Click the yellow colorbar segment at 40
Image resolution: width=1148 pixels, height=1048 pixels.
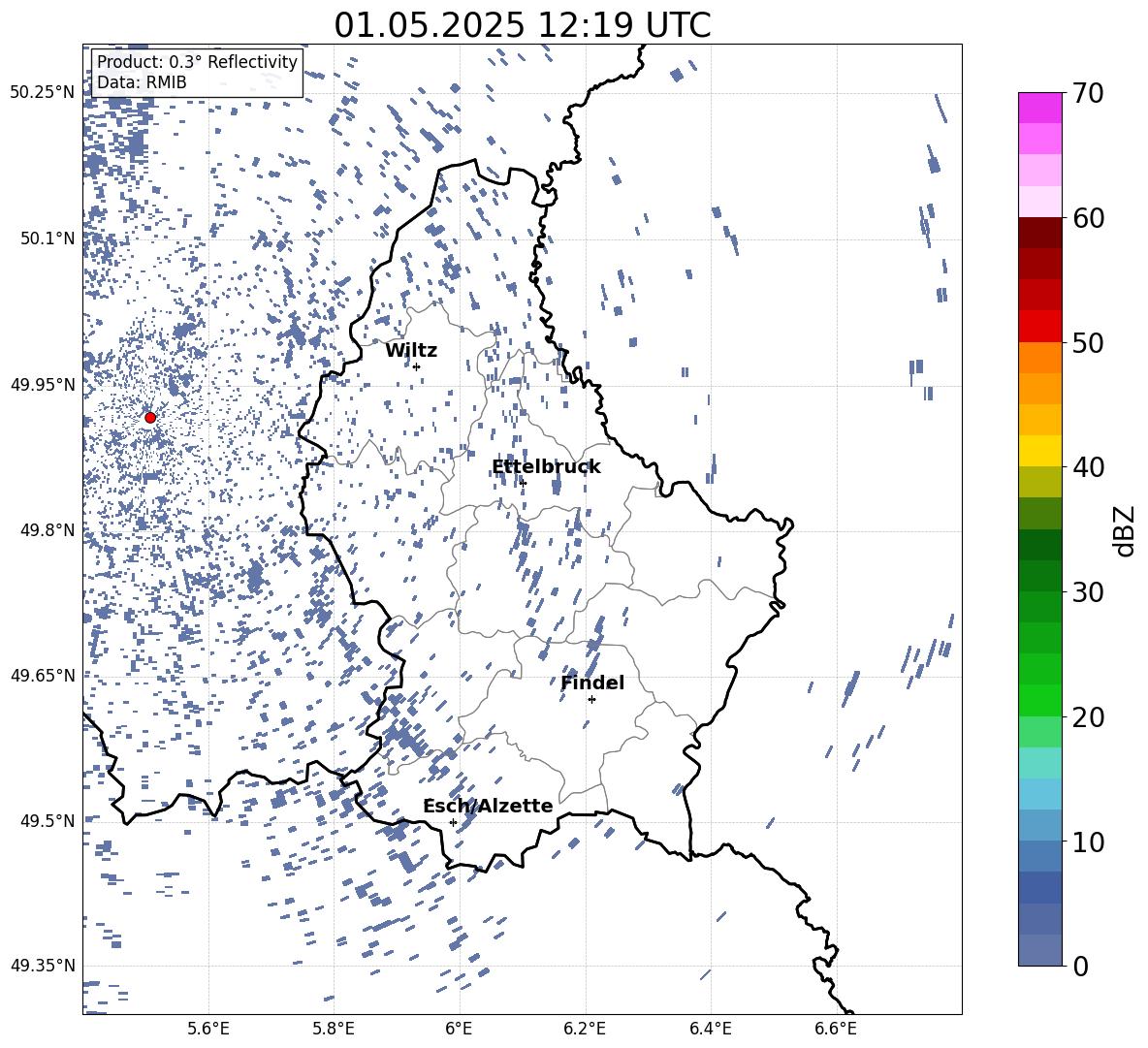click(x=1039, y=451)
